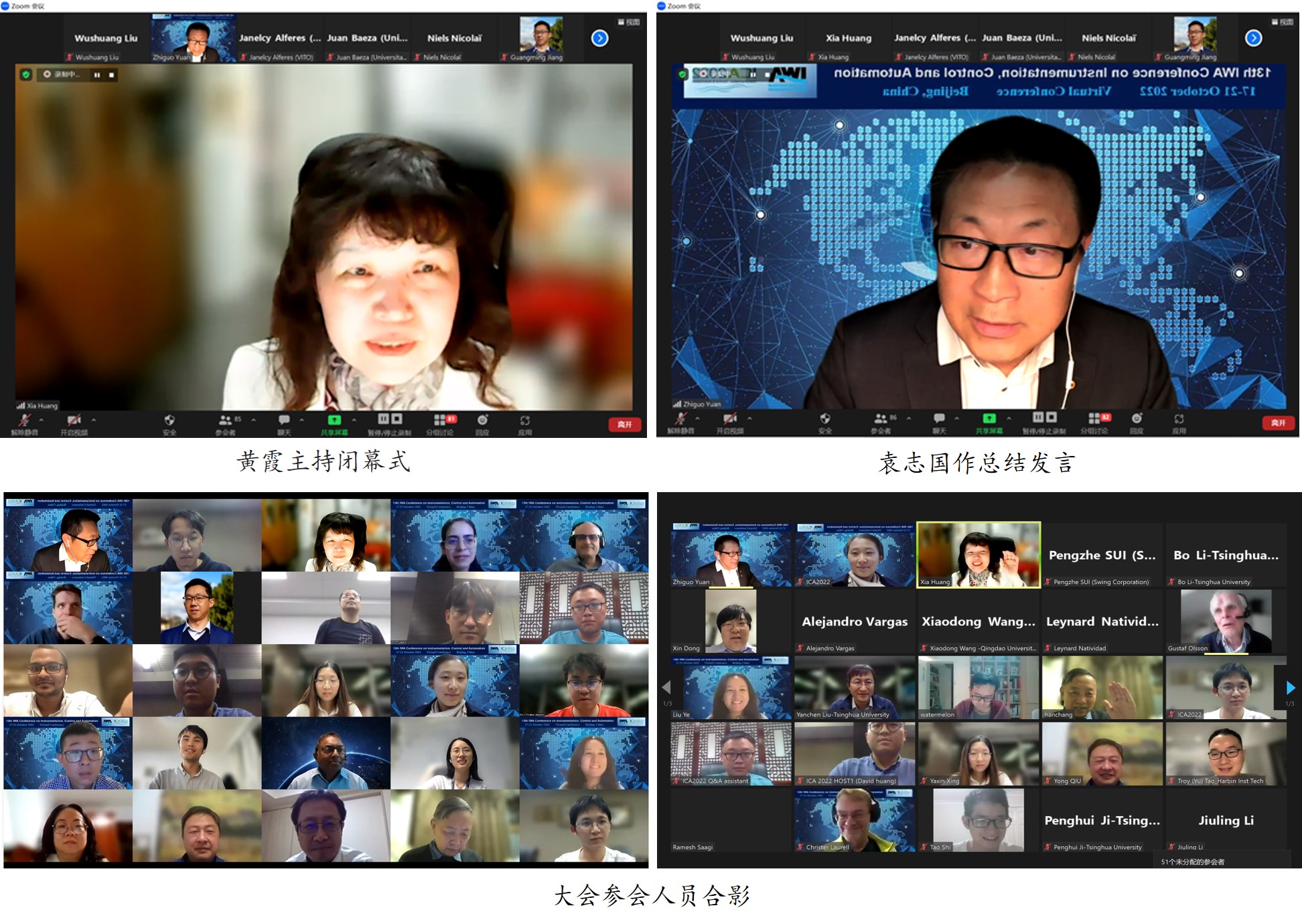Open Security shield in Xia Huang's window
The width and height of the screenshot is (1302, 924).
[x=169, y=420]
